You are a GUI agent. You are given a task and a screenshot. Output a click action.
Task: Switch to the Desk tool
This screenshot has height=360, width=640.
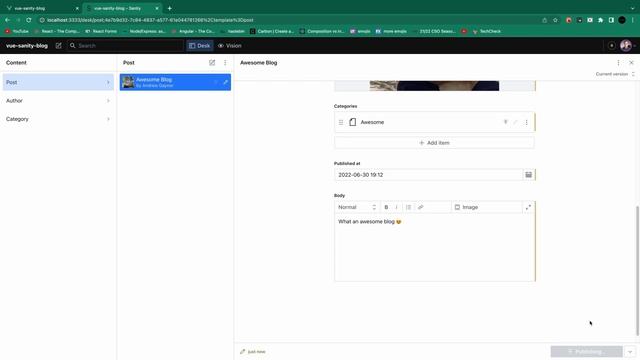200,46
